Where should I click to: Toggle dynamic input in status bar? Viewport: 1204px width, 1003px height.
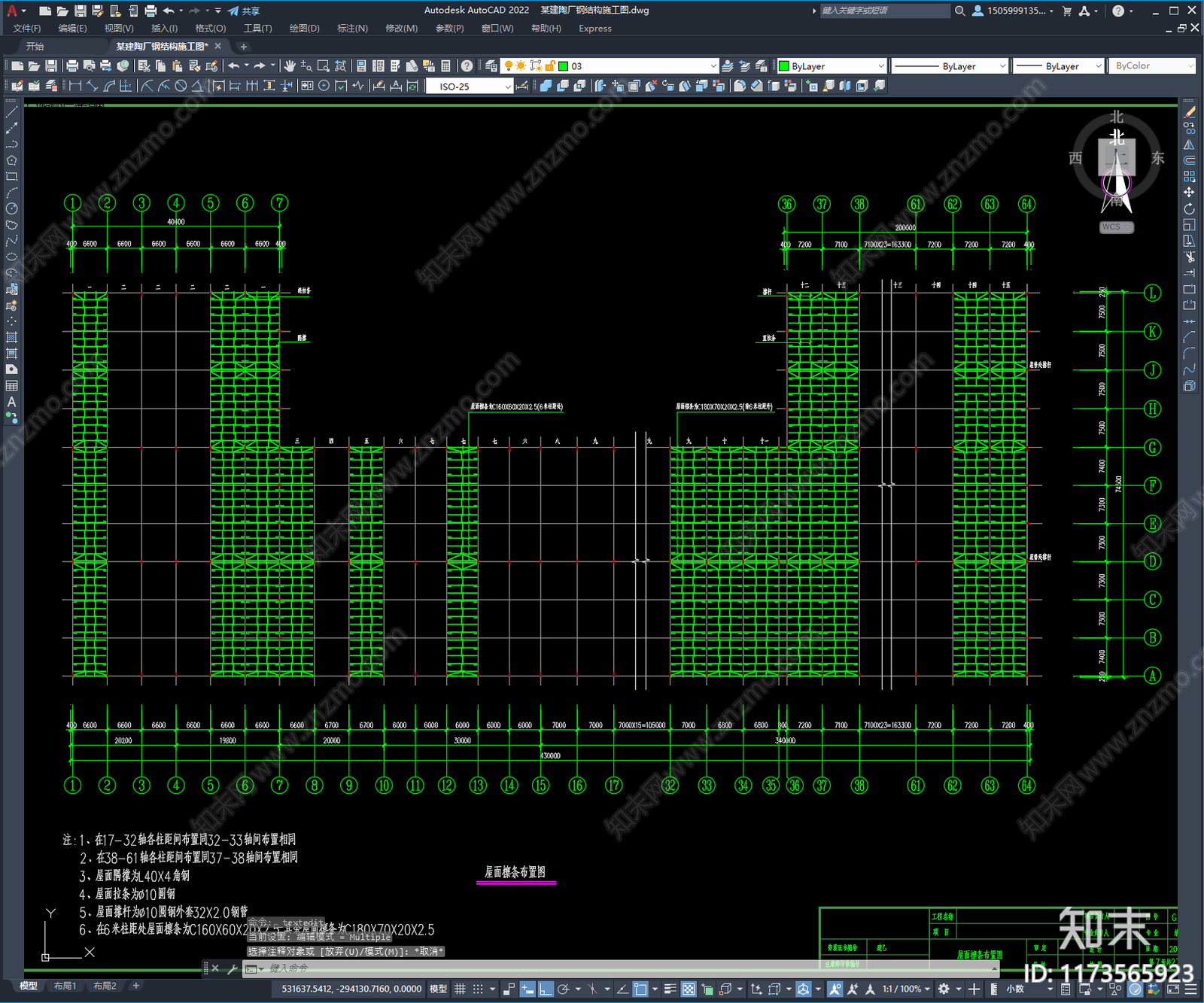(x=528, y=989)
